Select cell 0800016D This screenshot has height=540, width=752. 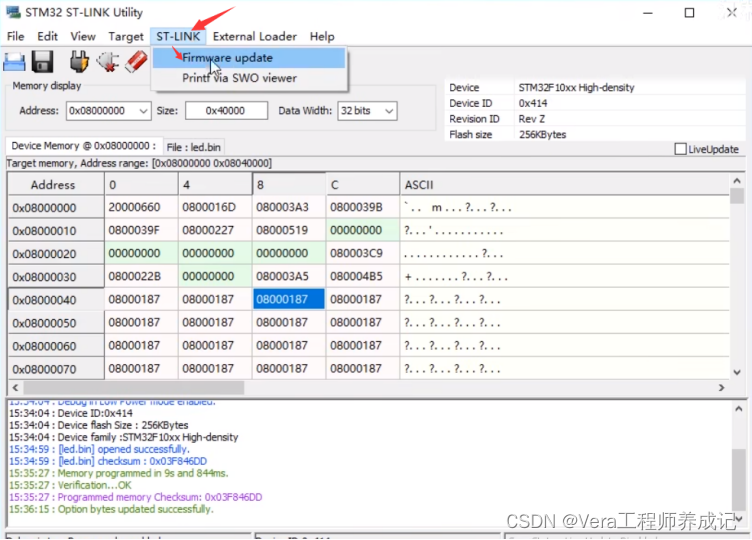[x=215, y=207]
